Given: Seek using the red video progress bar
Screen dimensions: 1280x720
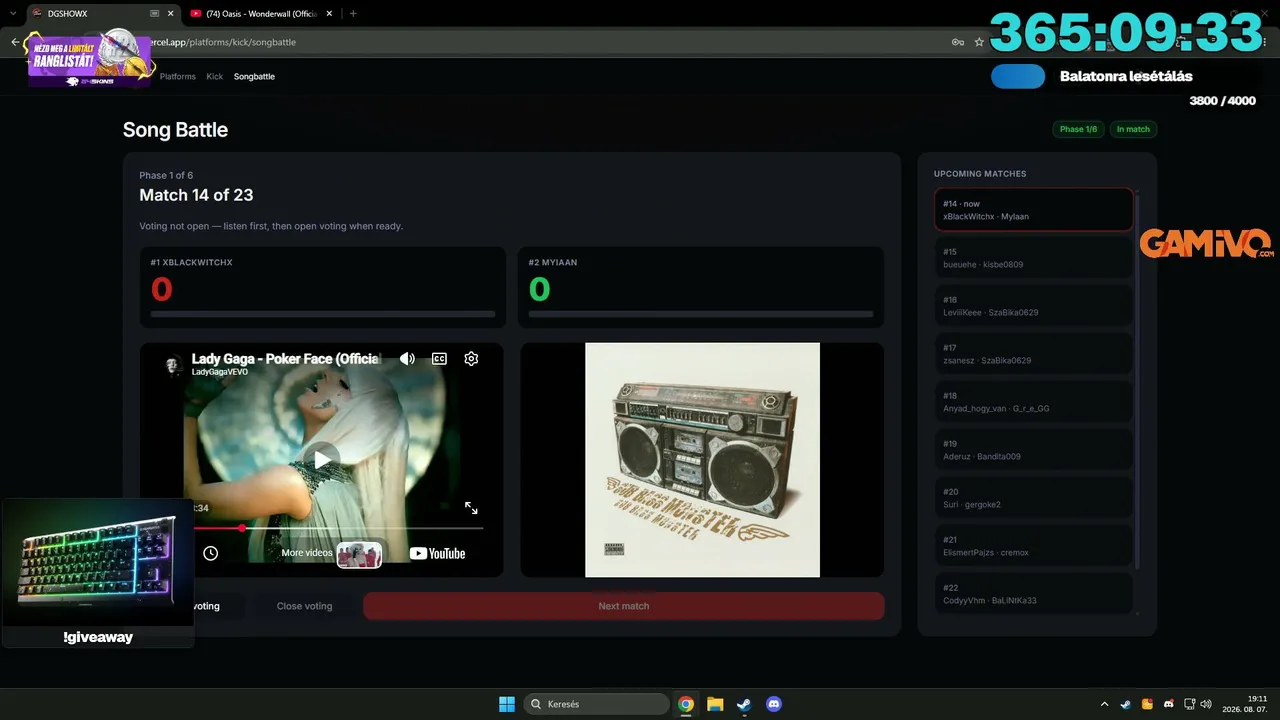Looking at the screenshot, I should click(338, 528).
